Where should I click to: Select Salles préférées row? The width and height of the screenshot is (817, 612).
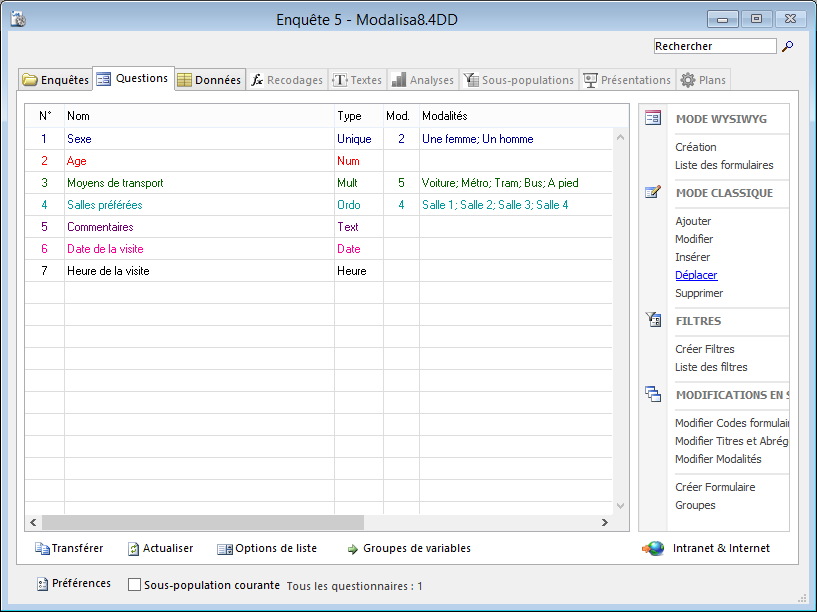tap(318, 205)
